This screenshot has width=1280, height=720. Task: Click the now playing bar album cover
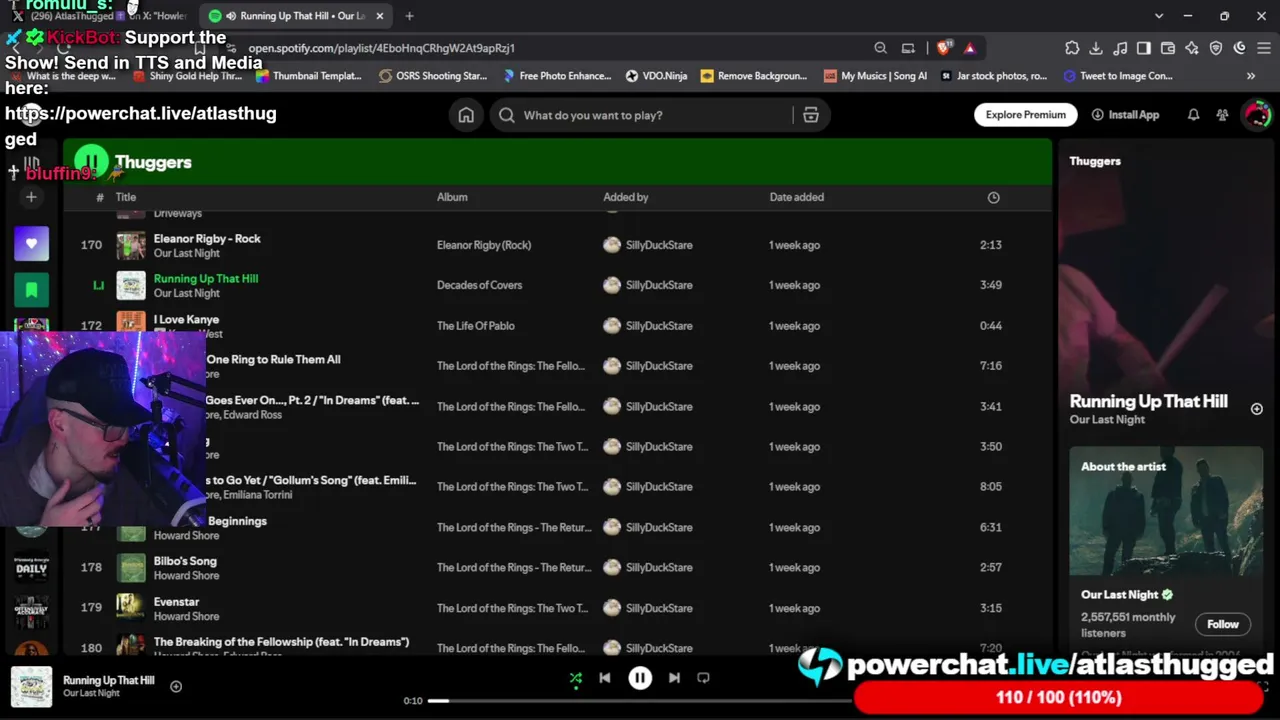coord(31,687)
